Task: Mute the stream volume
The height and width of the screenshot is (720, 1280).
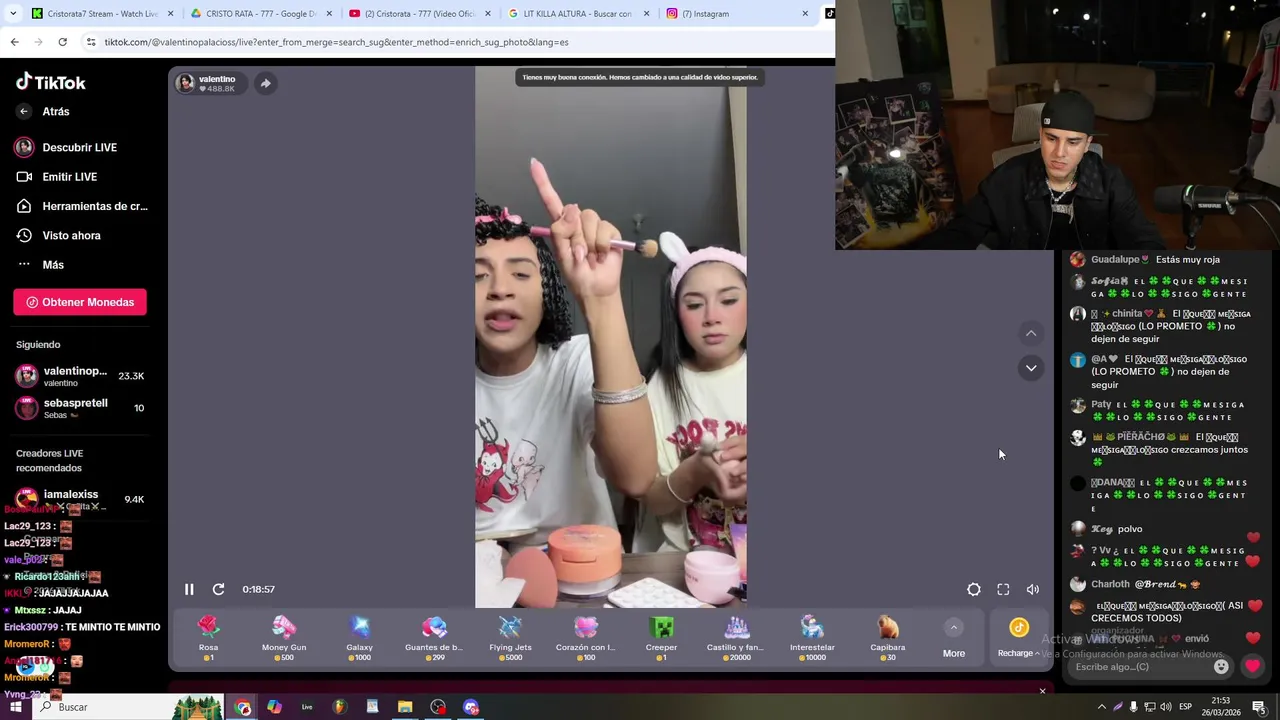Action: click(1032, 590)
